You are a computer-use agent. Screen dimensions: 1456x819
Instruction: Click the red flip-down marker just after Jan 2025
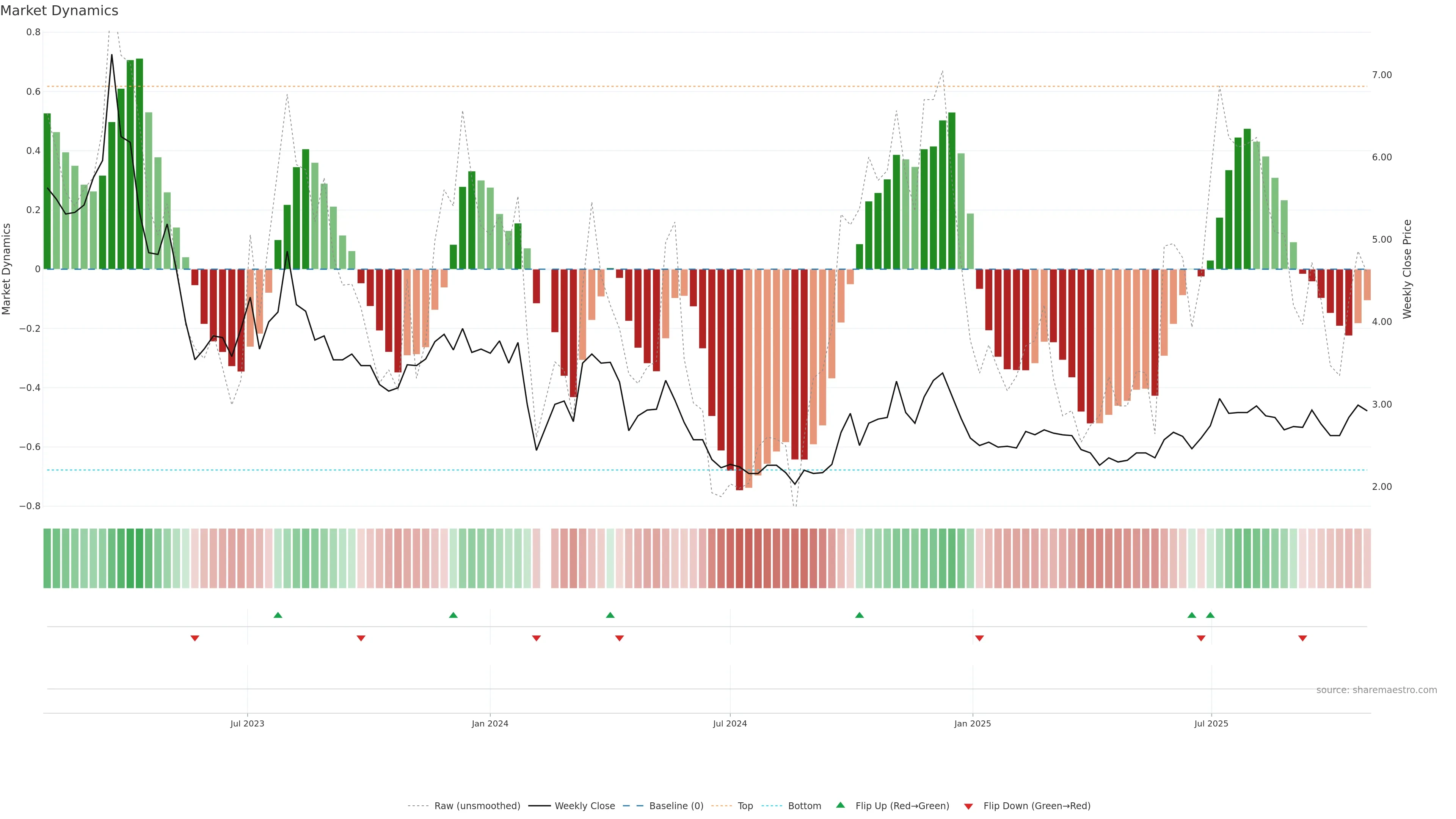tap(979, 638)
